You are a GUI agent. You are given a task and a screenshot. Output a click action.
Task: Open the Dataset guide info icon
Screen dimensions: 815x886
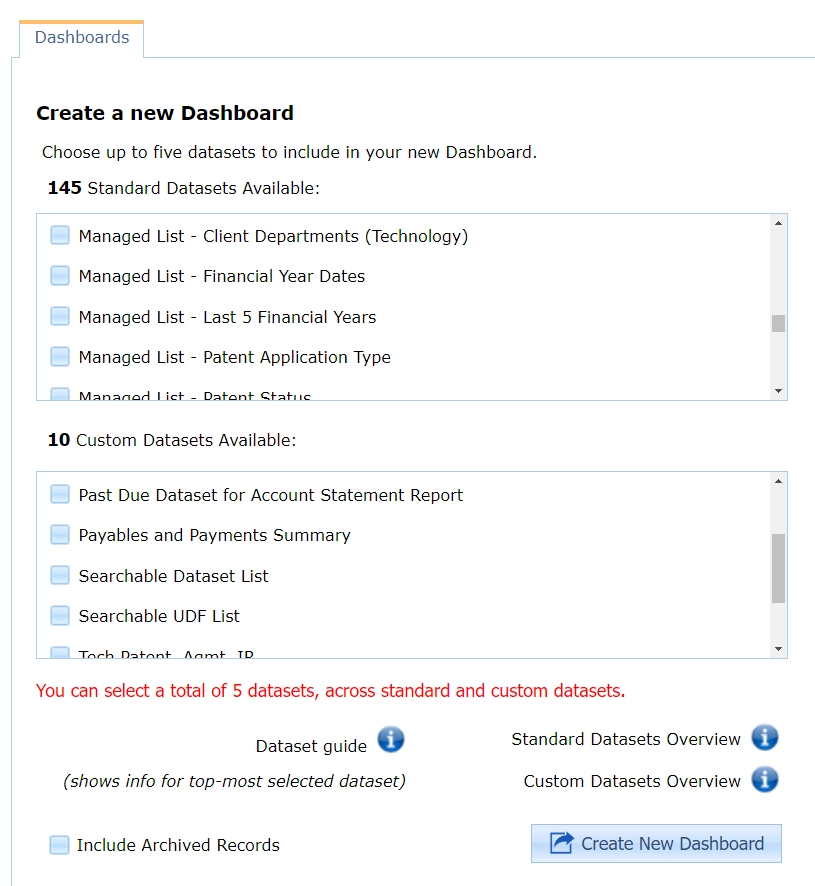(x=391, y=741)
